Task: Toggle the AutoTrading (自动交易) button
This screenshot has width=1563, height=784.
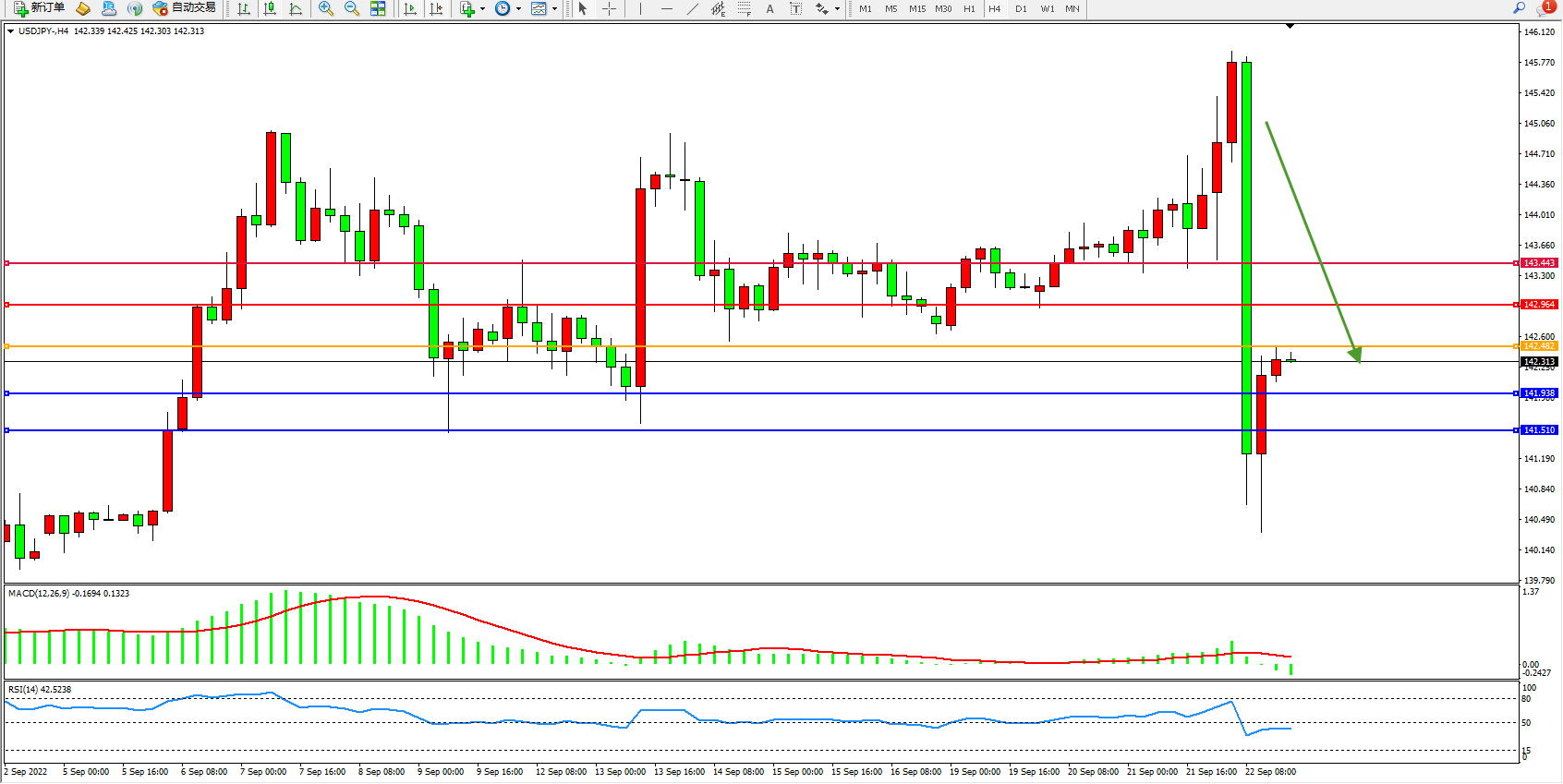Action: pyautogui.click(x=184, y=8)
